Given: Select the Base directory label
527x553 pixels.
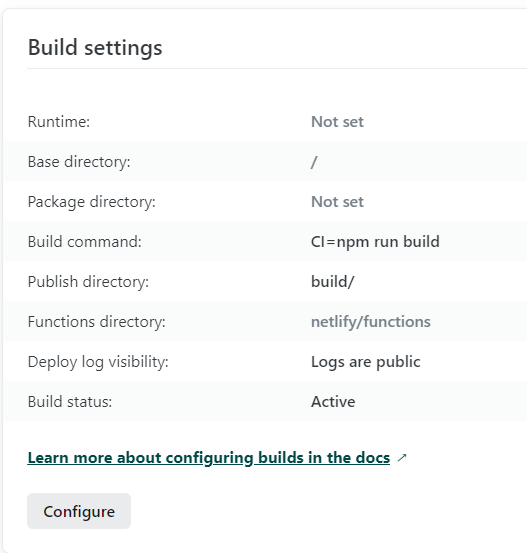Looking at the screenshot, I should tap(79, 162).
